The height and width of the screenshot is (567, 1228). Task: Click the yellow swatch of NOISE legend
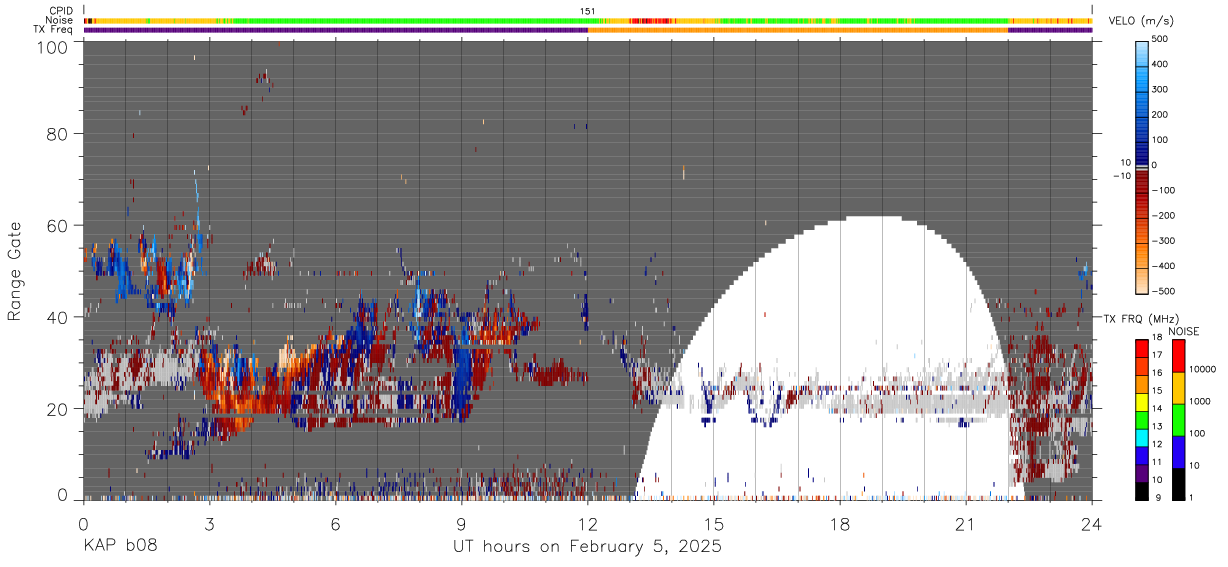point(1178,388)
